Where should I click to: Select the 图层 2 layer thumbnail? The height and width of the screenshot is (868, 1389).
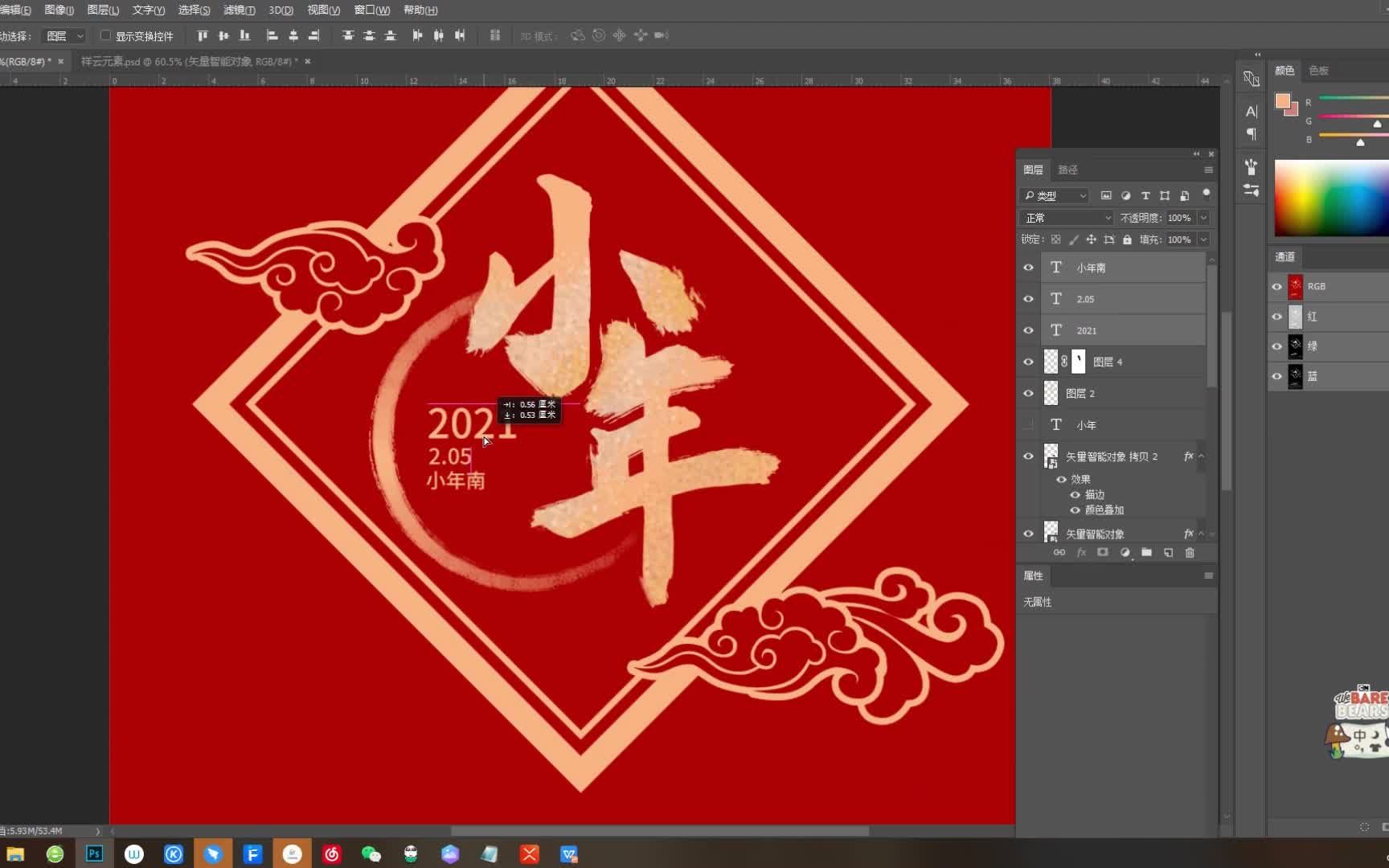[x=1051, y=393]
